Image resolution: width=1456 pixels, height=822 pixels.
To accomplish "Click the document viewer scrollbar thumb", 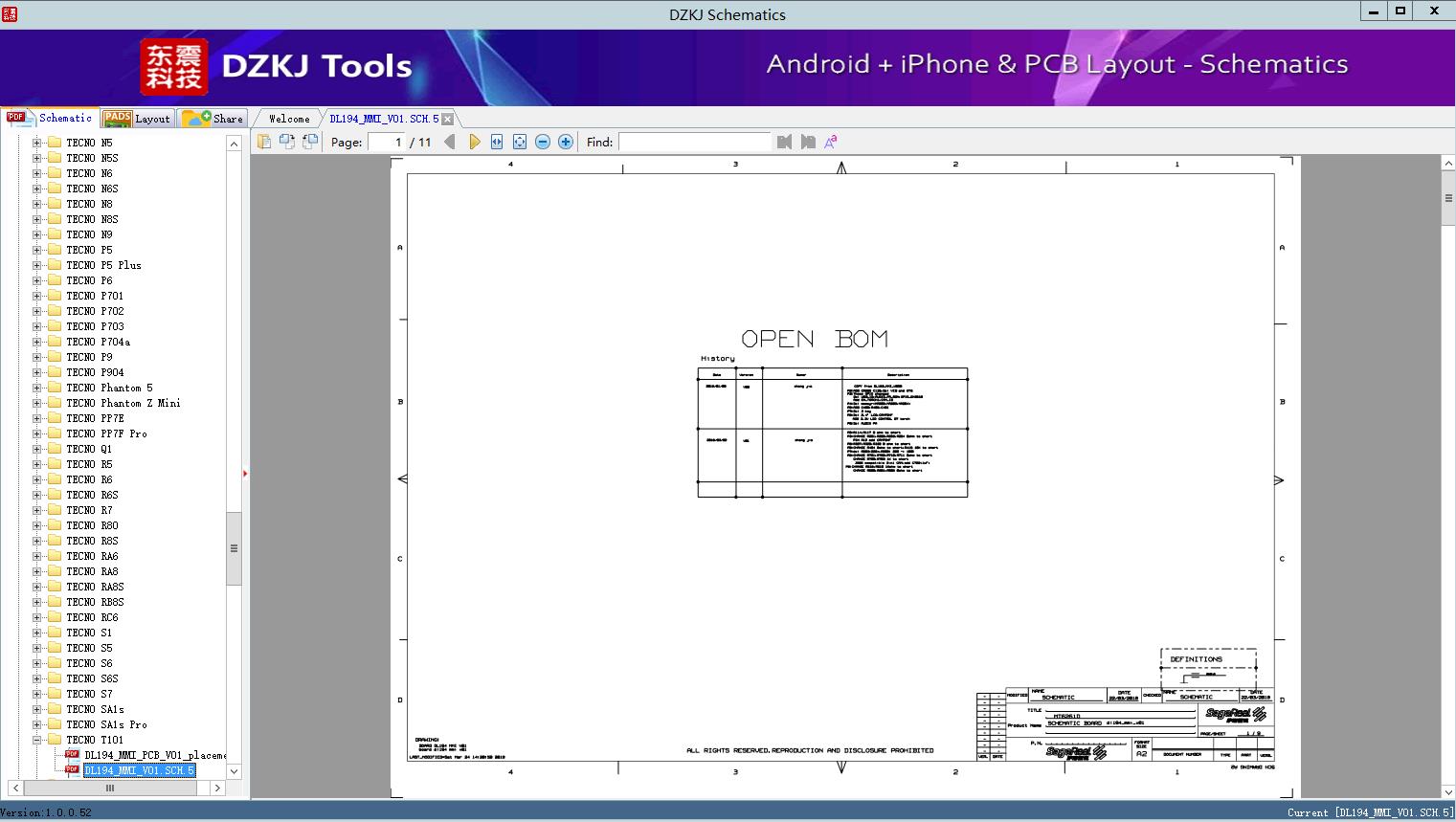I will pyautogui.click(x=1448, y=199).
